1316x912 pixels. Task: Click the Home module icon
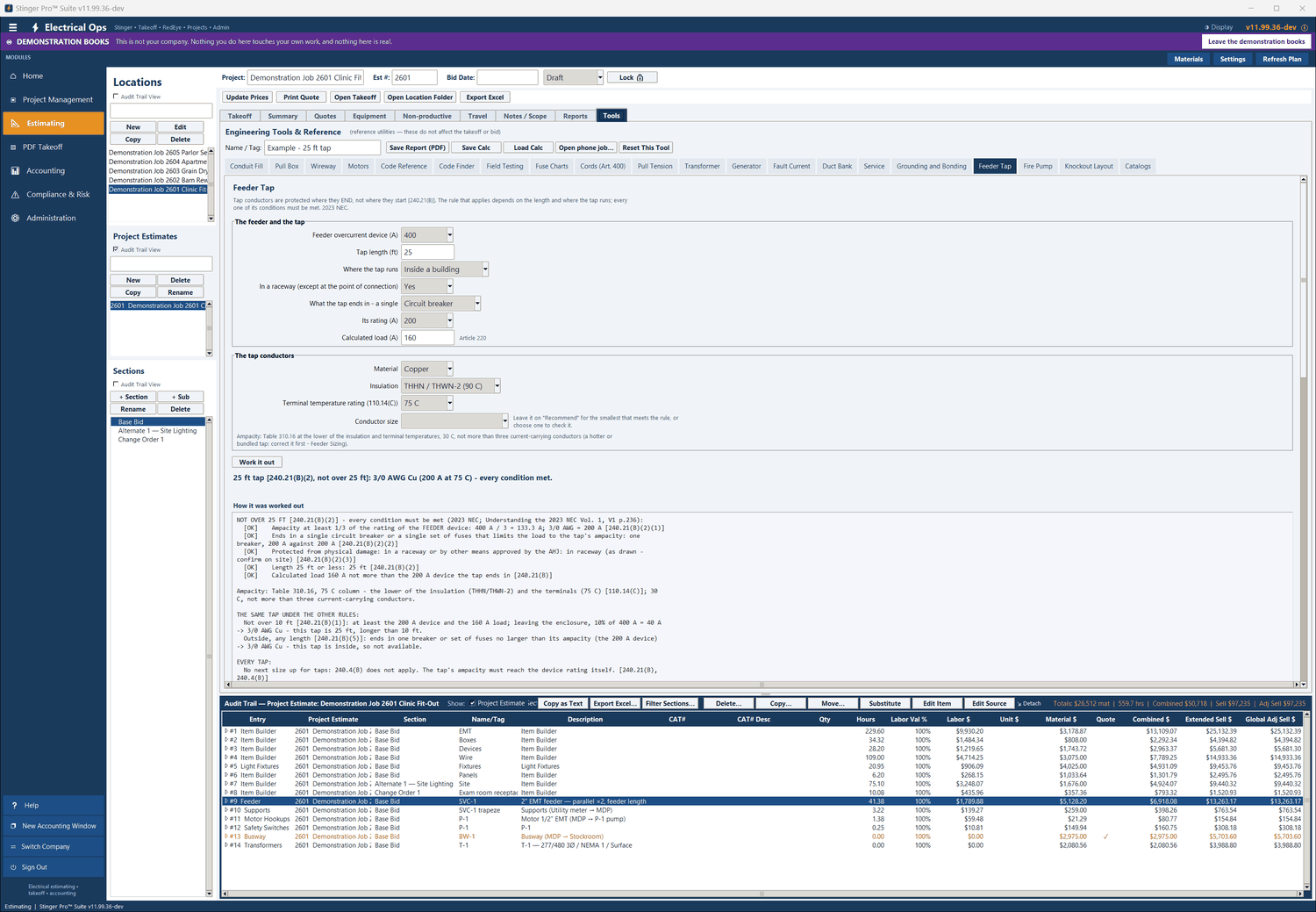[14, 76]
